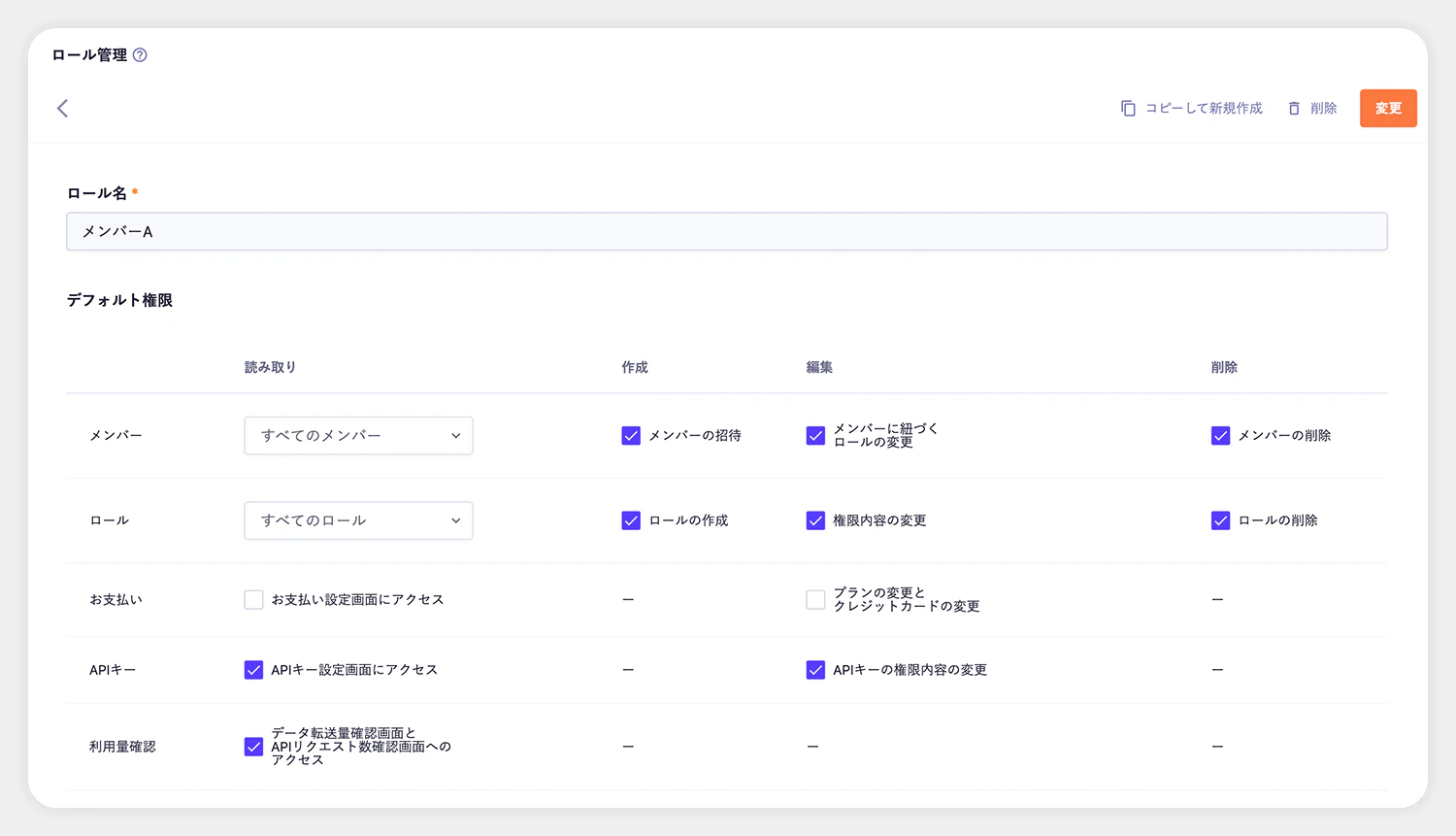Click the help icon next to ロール管理
Screen dimensions: 1456x836
(140, 55)
